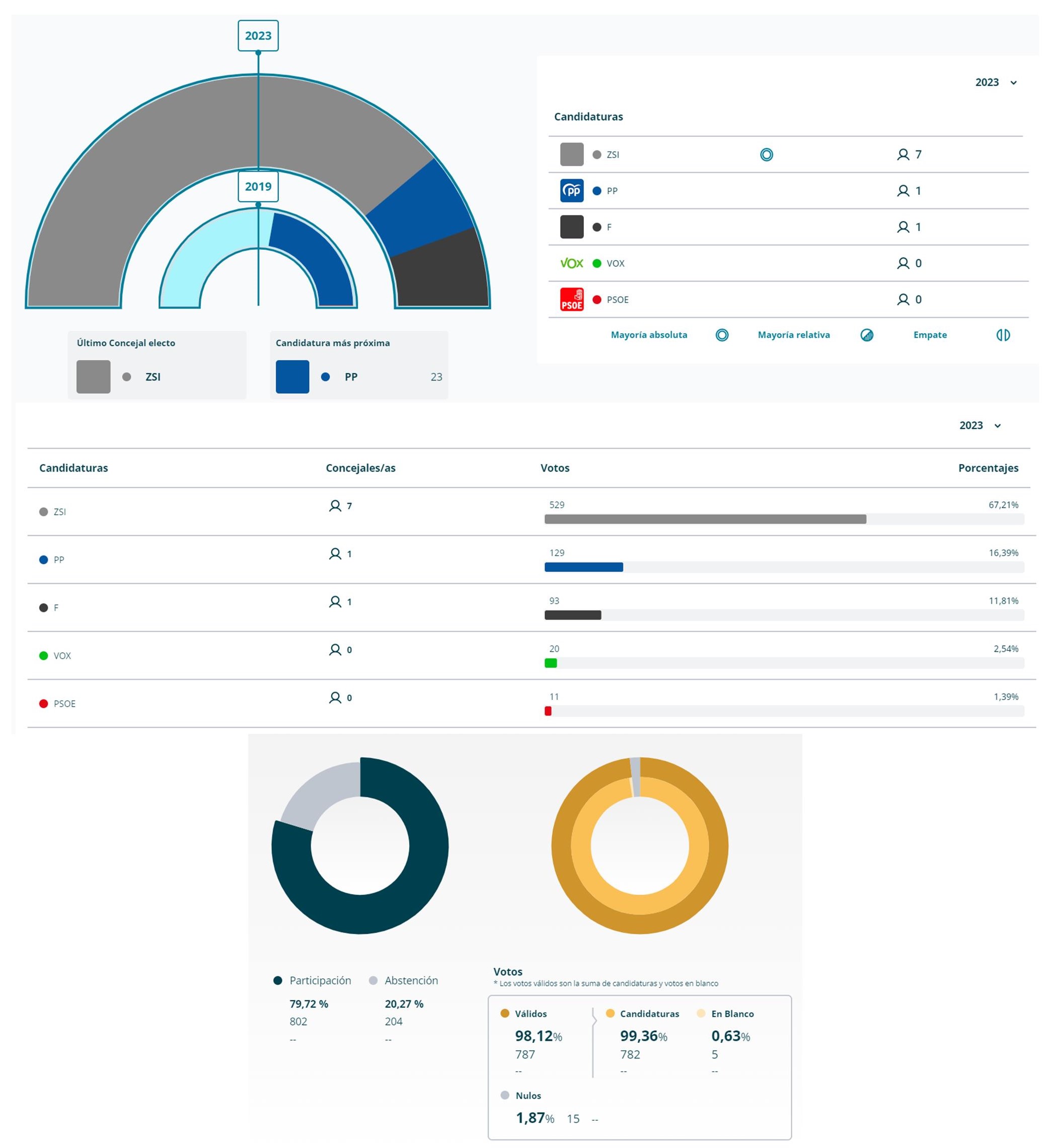
Task: Click the Nulos legend dot
Action: pyautogui.click(x=504, y=1095)
